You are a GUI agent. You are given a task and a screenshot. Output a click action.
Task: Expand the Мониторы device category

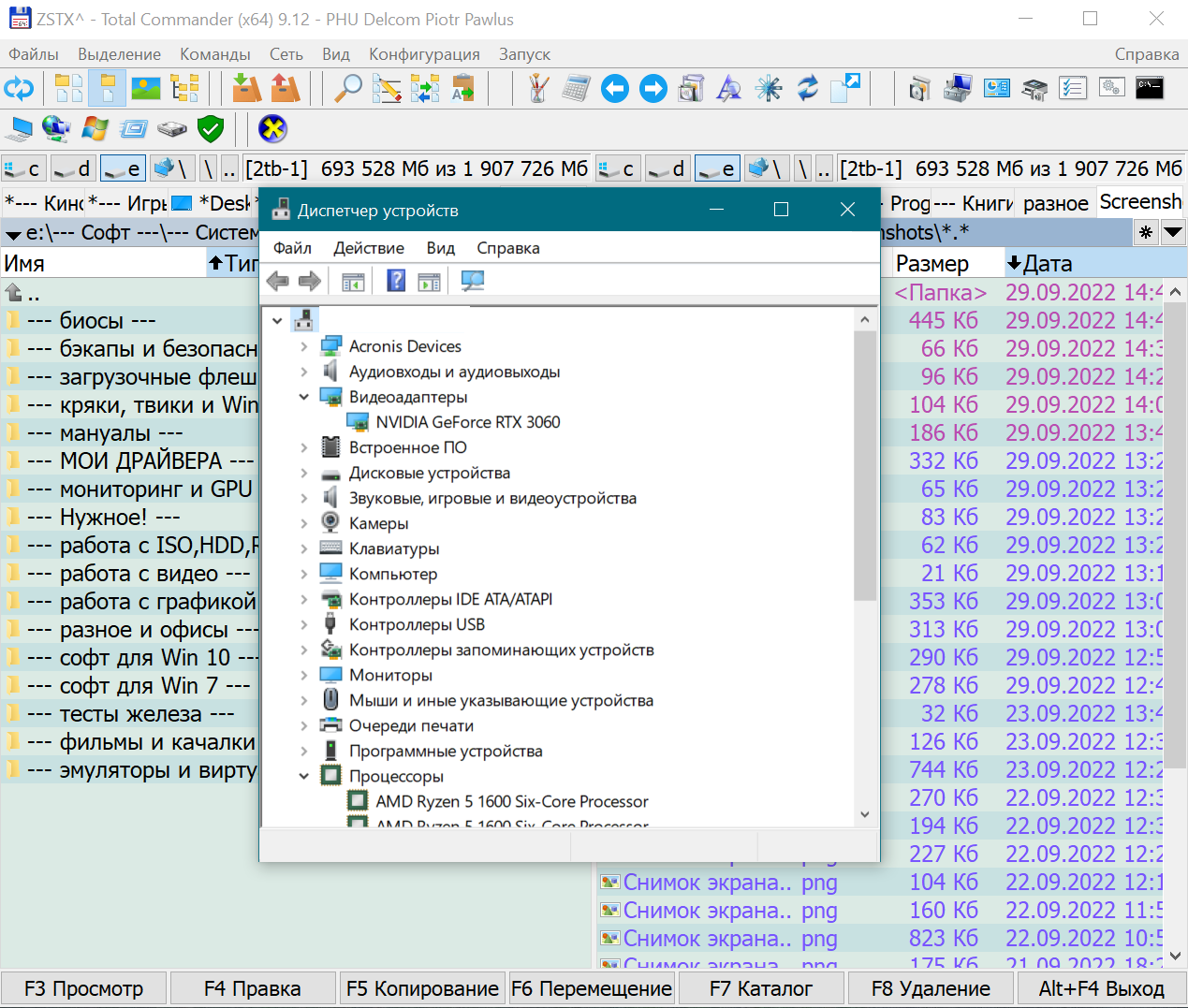(x=303, y=675)
